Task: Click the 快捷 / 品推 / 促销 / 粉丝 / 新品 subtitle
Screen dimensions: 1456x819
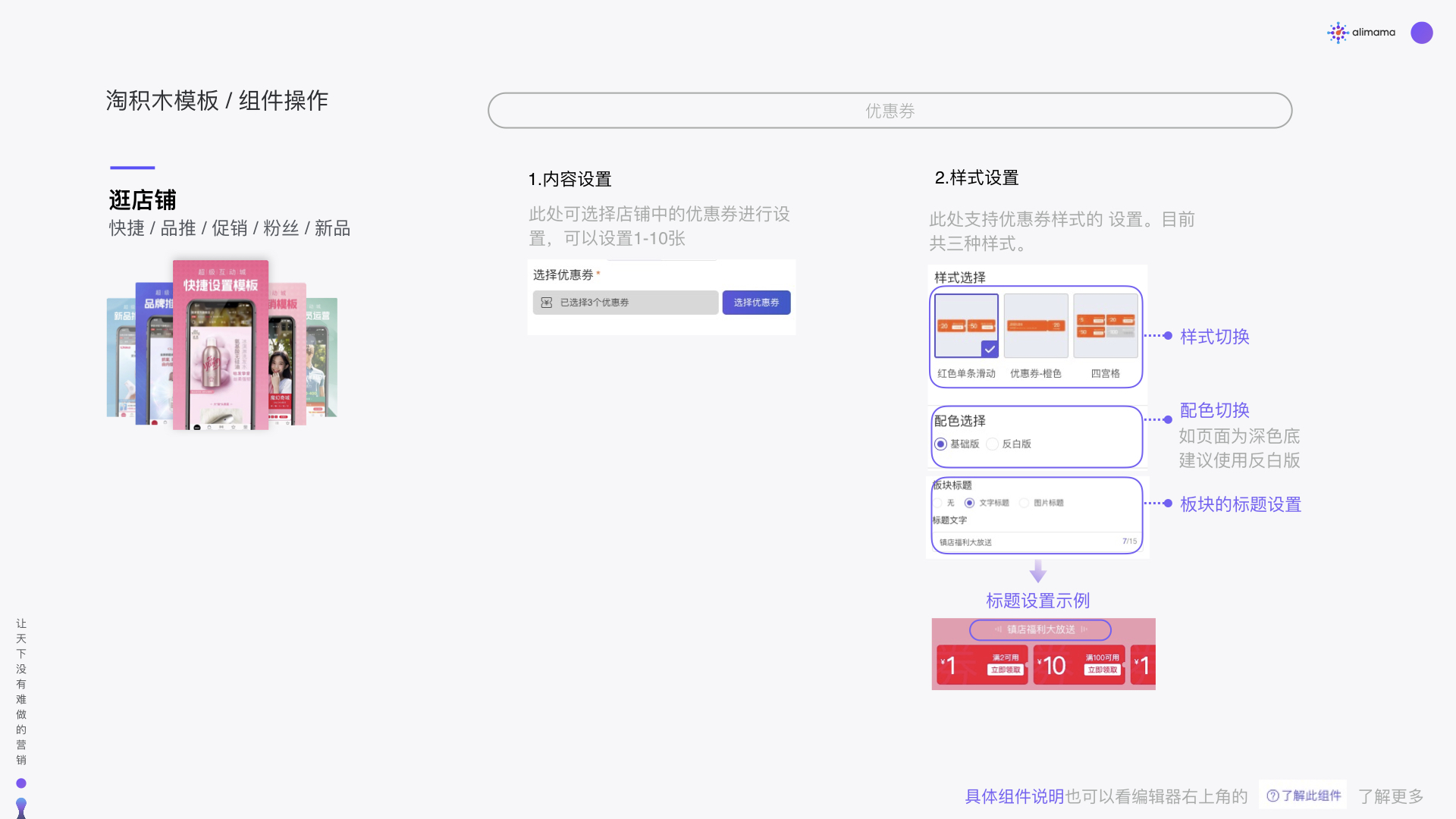Action: (230, 228)
